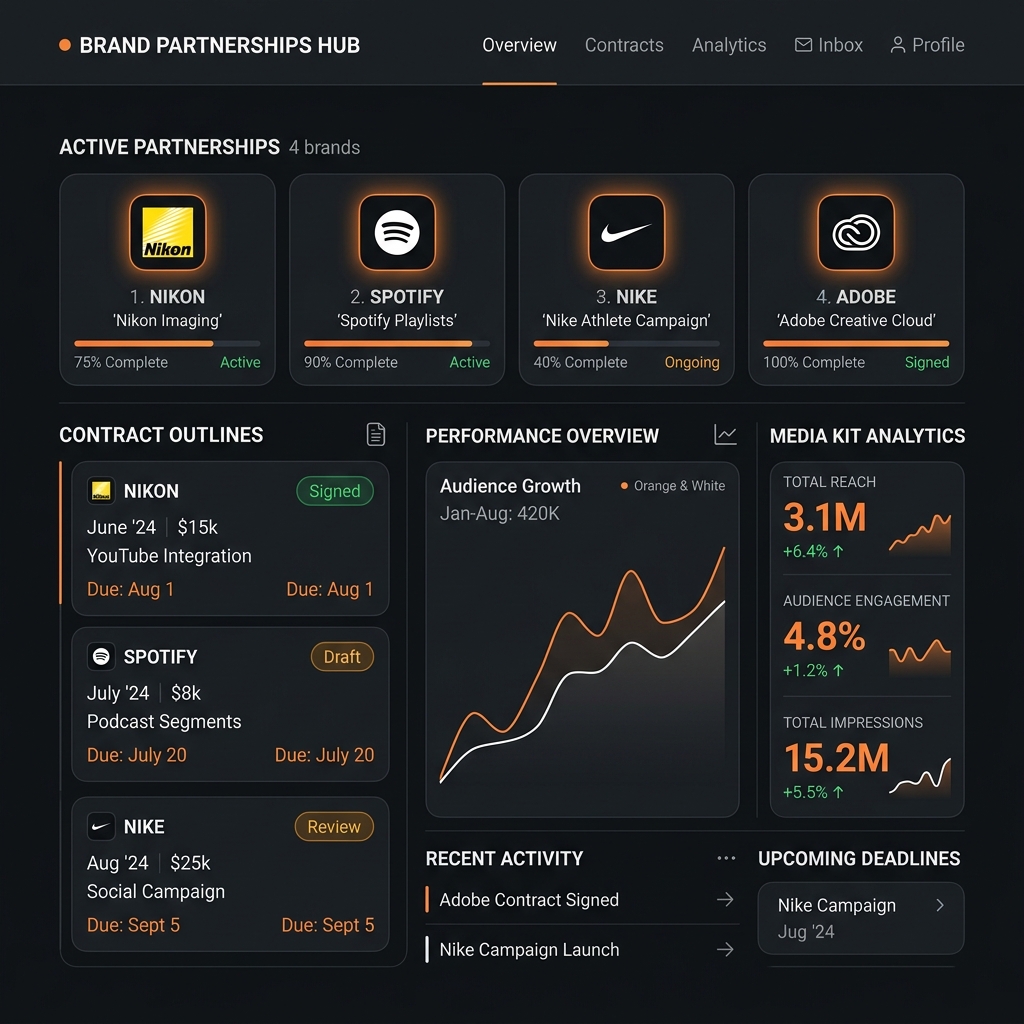Click 'Social Campaign' in Nike contract
The height and width of the screenshot is (1024, 1024).
click(156, 891)
